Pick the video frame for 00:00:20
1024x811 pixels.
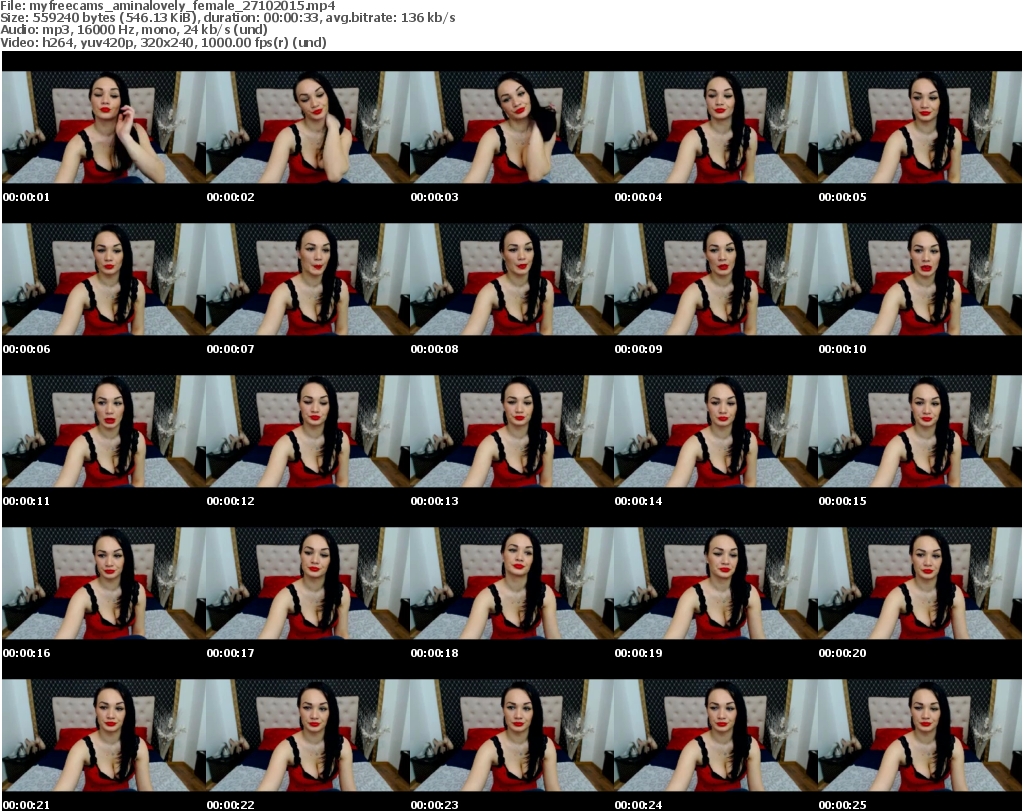[x=920, y=584]
